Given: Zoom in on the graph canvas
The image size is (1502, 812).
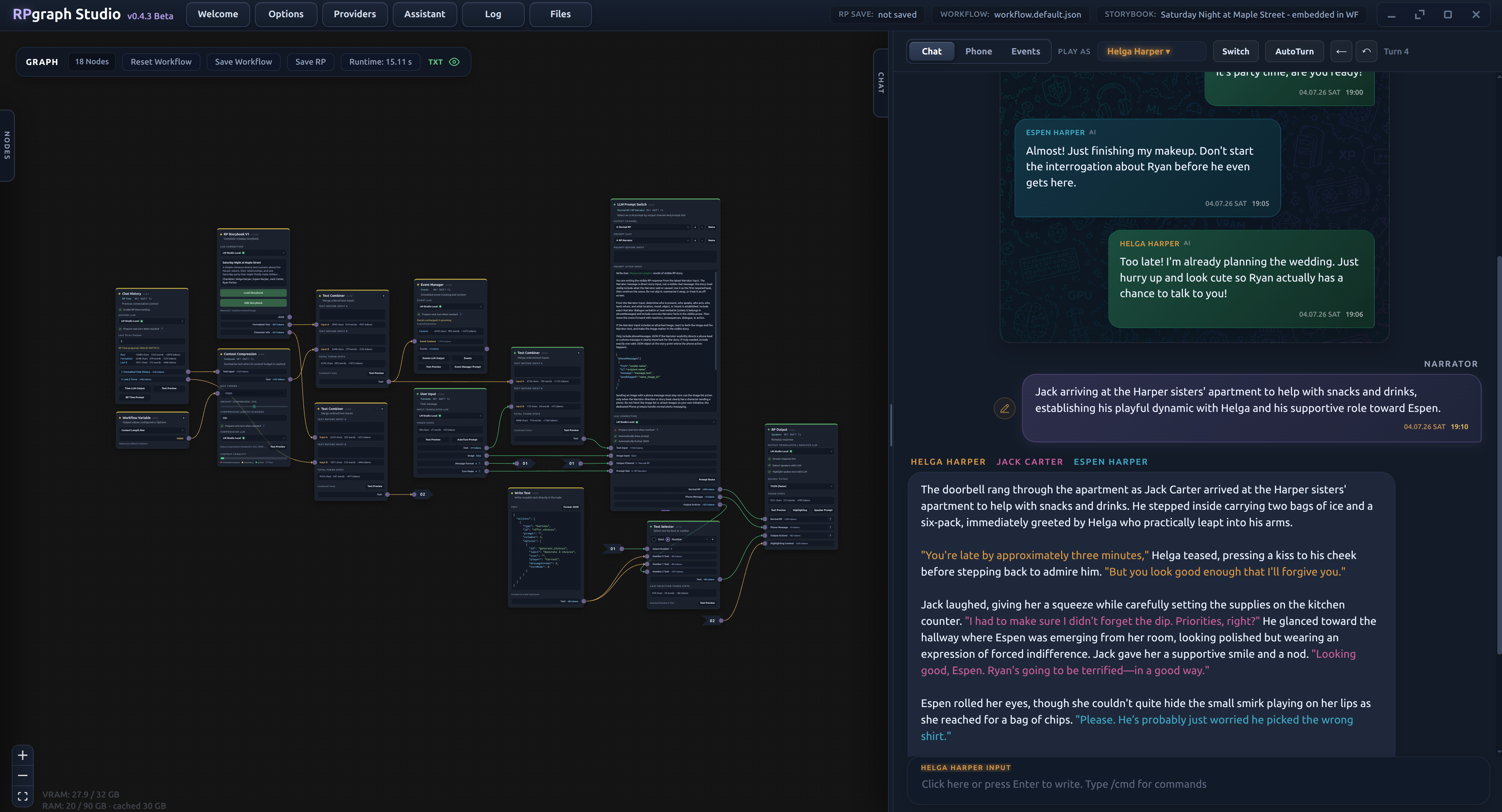Looking at the screenshot, I should click(23, 756).
